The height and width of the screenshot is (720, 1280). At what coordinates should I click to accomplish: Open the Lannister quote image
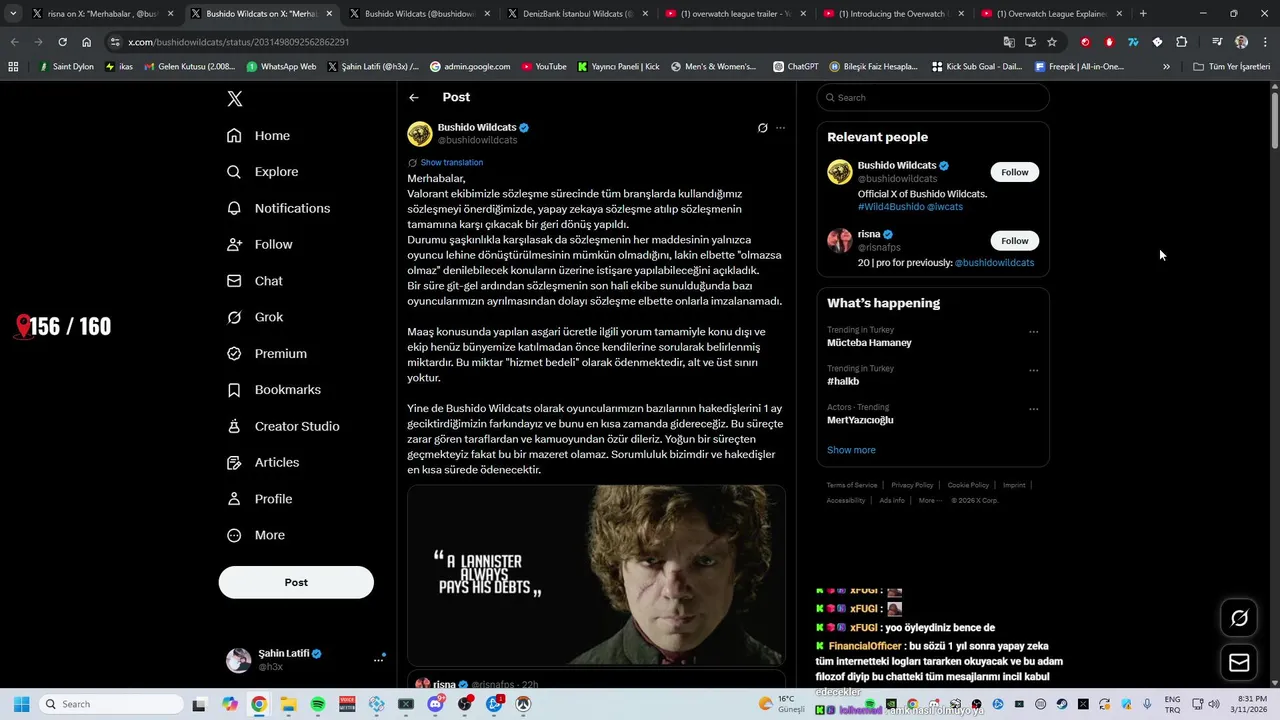(596, 575)
